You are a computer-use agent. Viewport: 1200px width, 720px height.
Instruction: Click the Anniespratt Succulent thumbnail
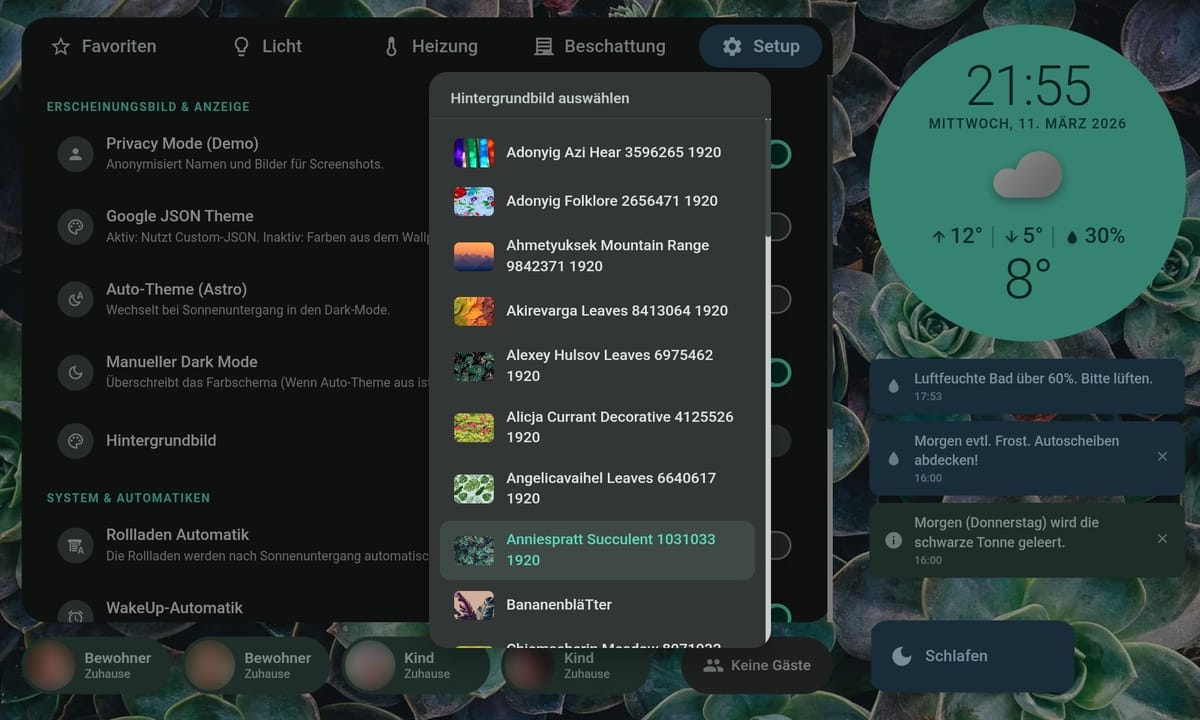(473, 550)
